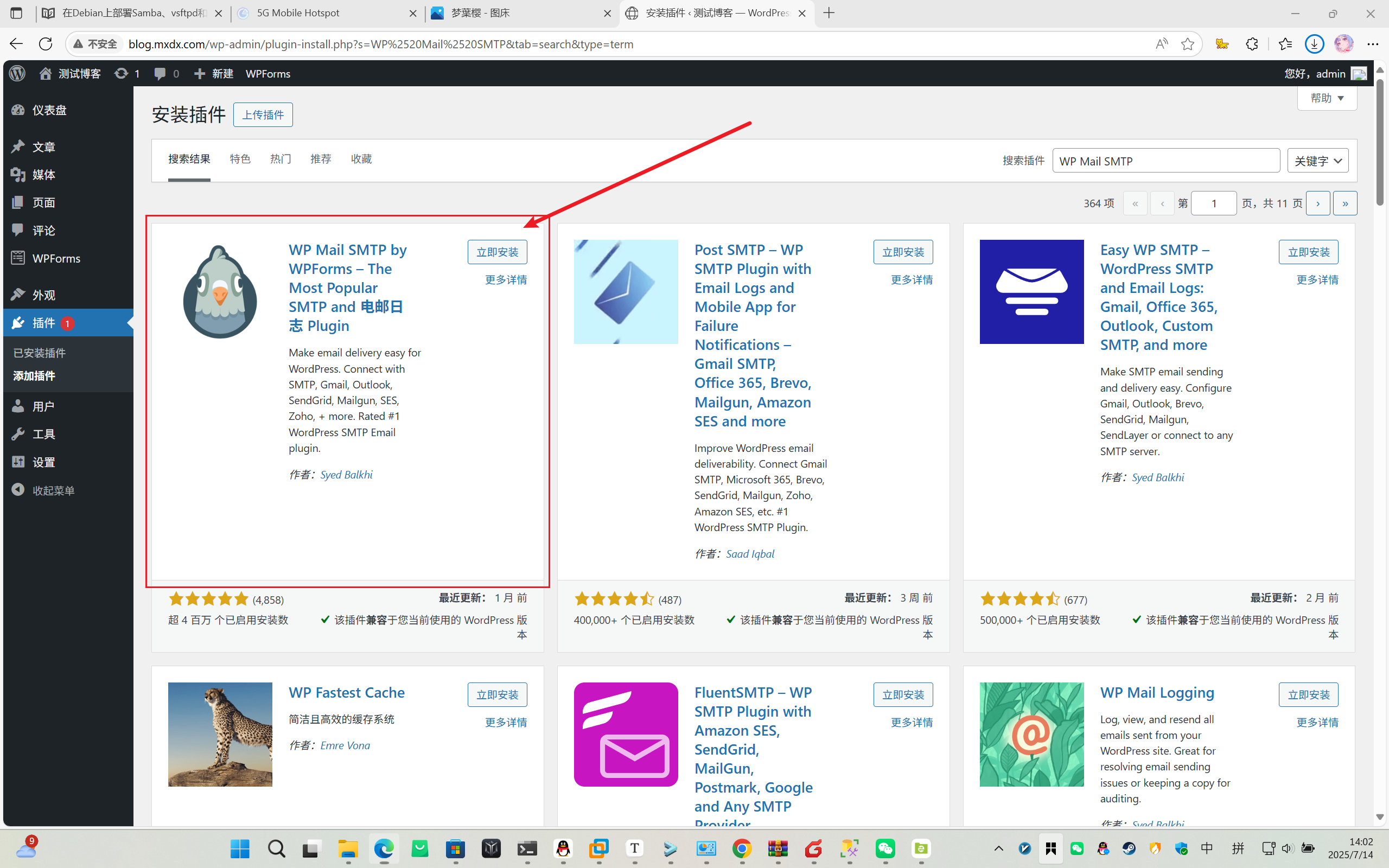Viewport: 1389px width, 868px height.
Task: Click the 测试博客 home icon in admin bar
Action: [x=69, y=73]
